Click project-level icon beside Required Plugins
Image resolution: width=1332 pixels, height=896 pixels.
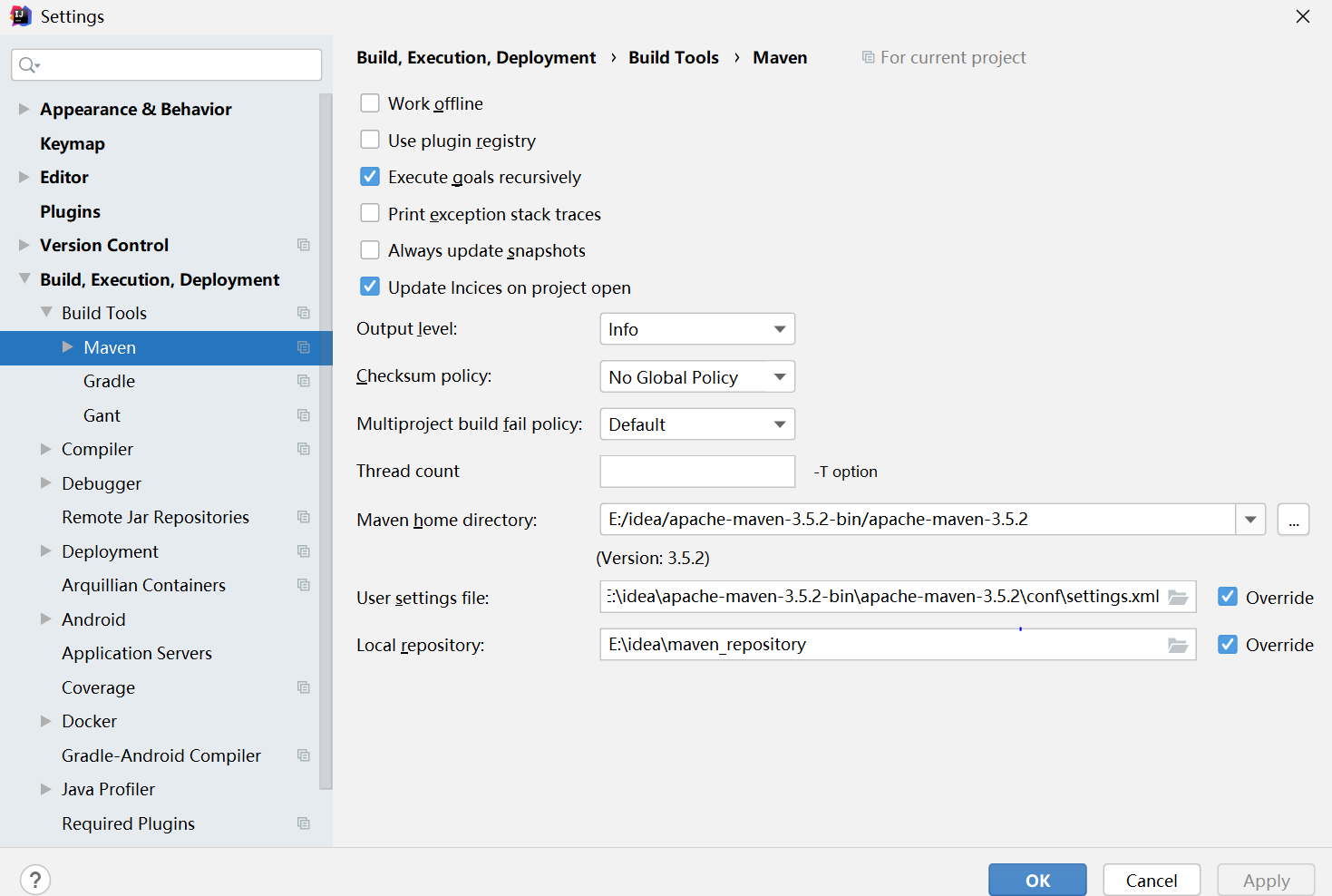[304, 823]
